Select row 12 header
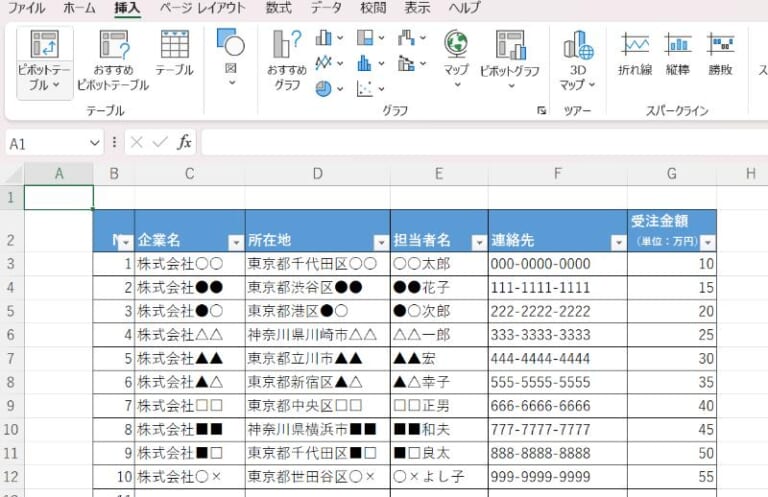The image size is (768, 497). (x=11, y=476)
